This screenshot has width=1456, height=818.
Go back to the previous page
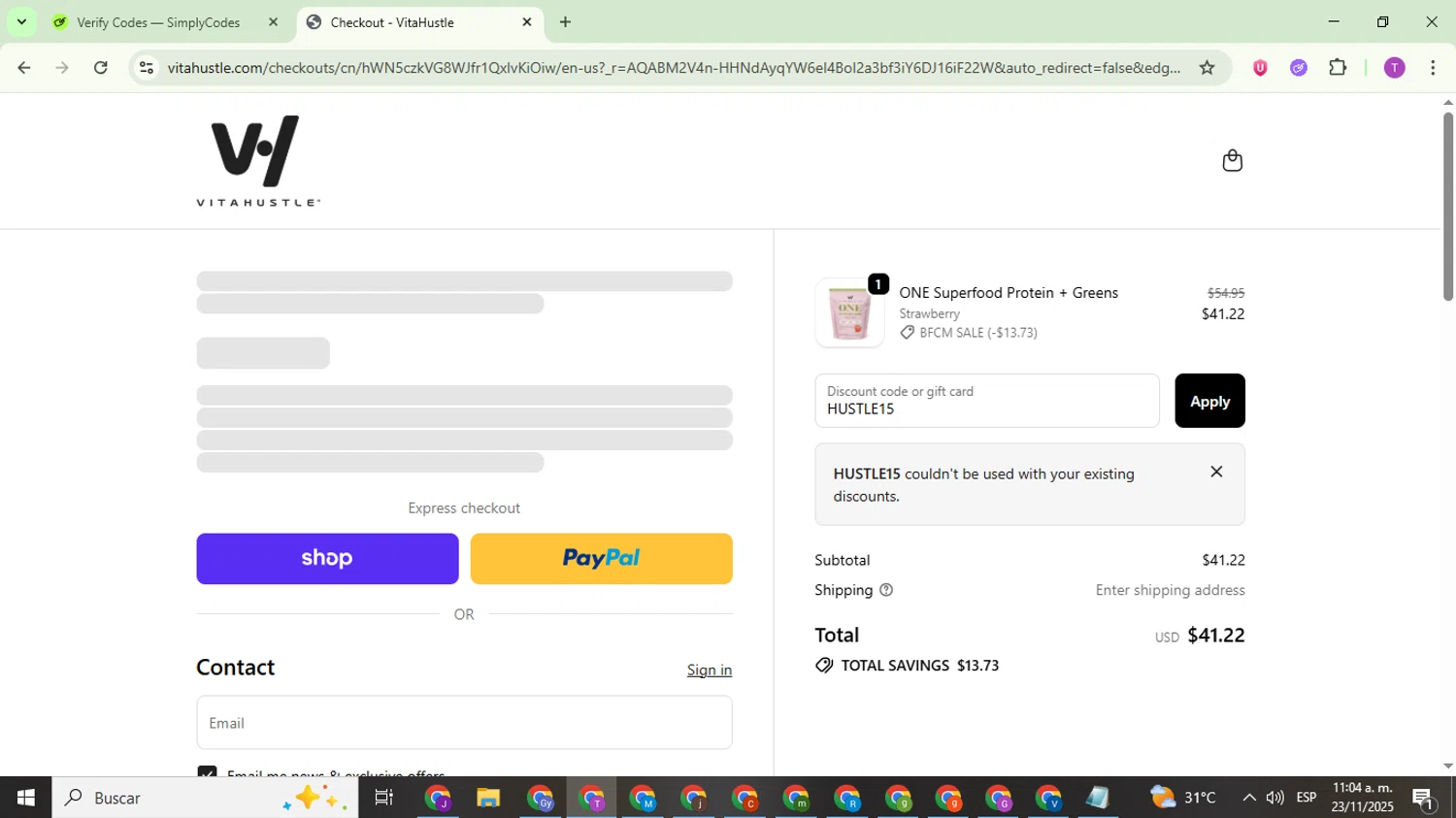[24, 68]
